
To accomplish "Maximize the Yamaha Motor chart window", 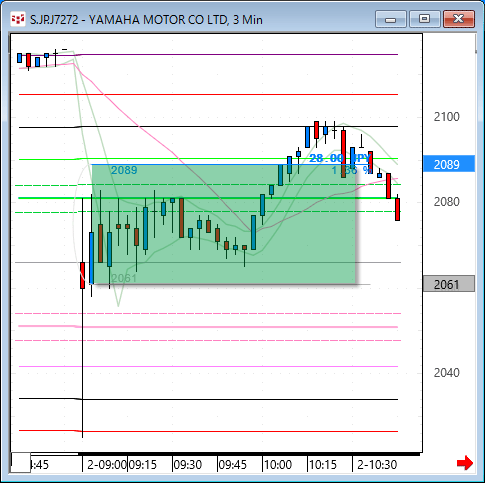I will tap(424, 19).
